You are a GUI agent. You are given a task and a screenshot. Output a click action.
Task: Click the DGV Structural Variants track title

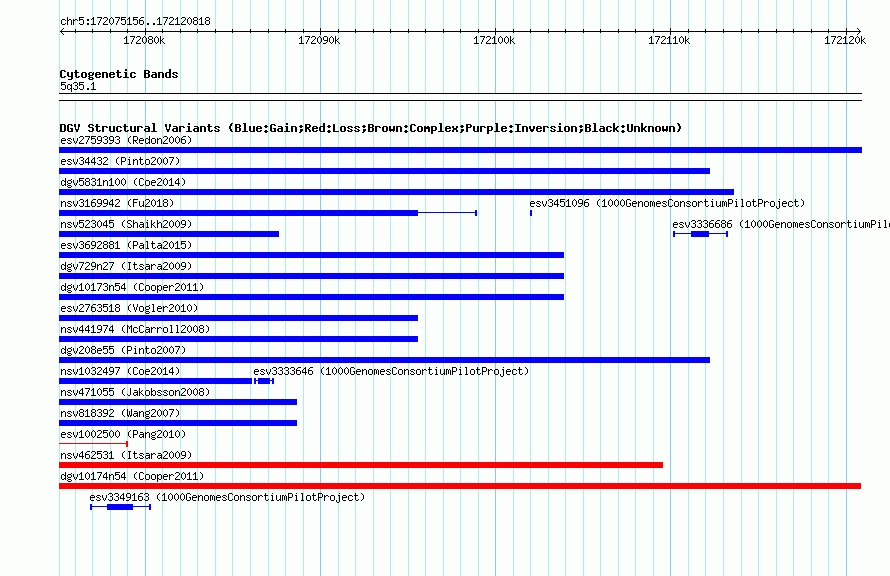click(371, 128)
